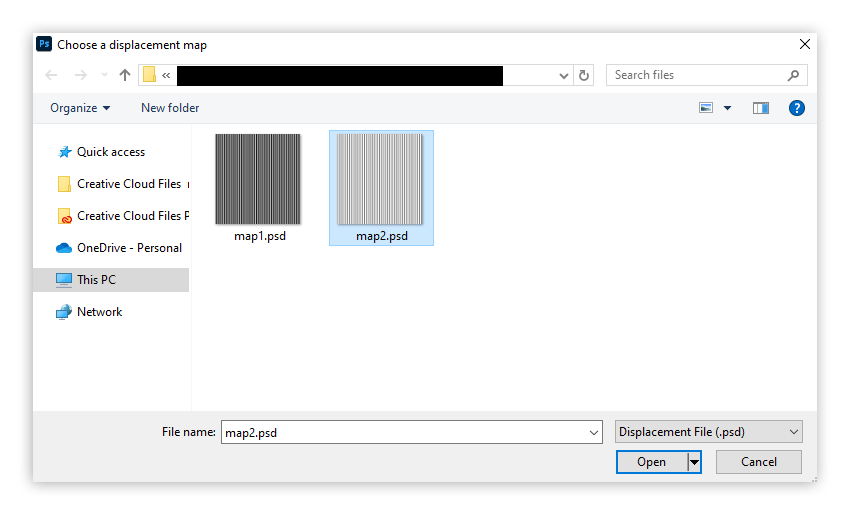Screen dimensions: 850x516
Task: Expand the Open button's split arrow
Action: pyautogui.click(x=694, y=462)
